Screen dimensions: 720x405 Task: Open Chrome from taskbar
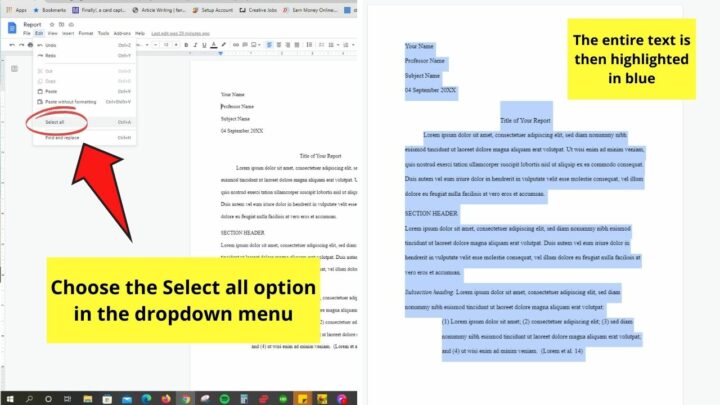coord(186,399)
